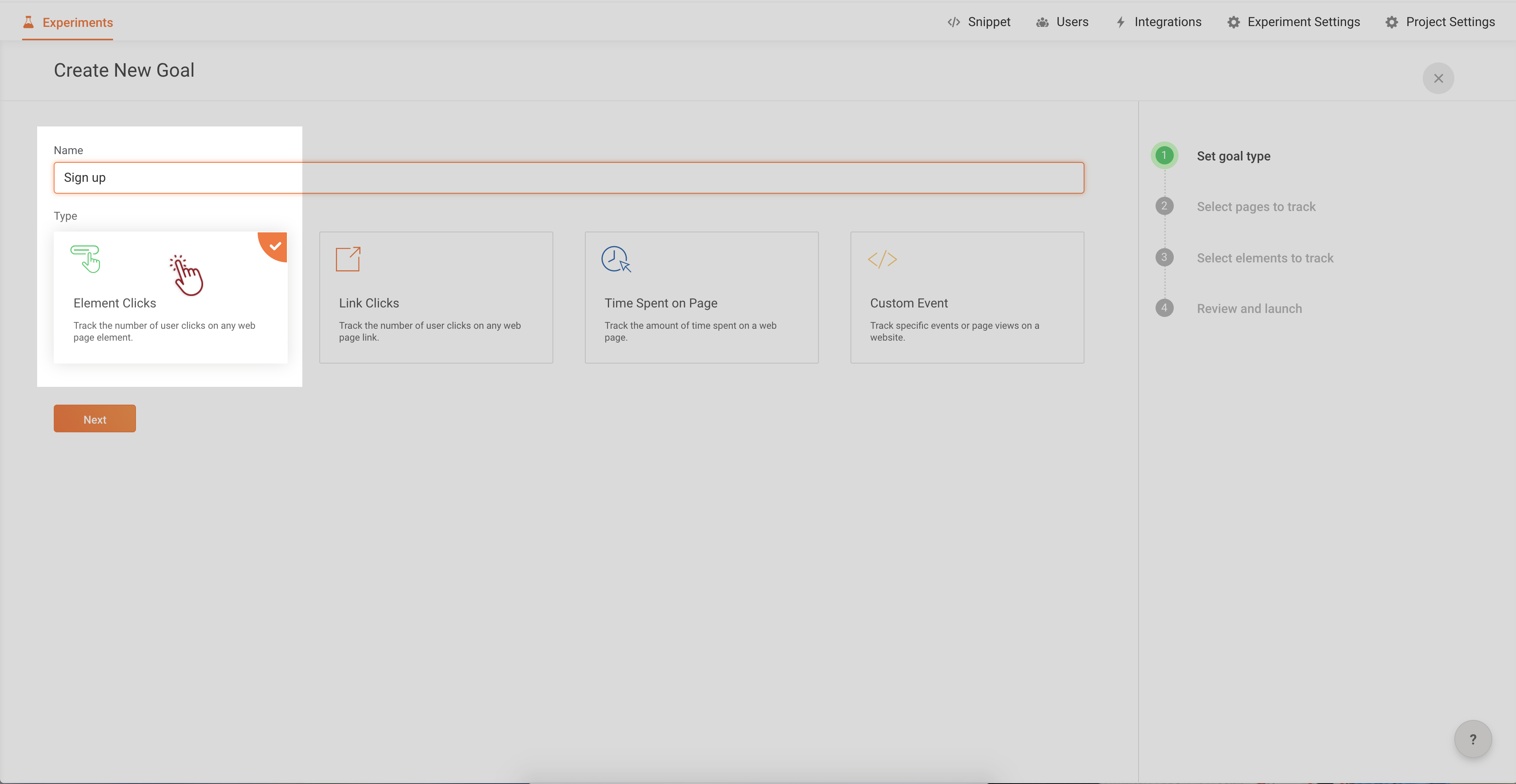This screenshot has height=784, width=1516.
Task: Click the Snippet code icon
Action: click(x=954, y=23)
